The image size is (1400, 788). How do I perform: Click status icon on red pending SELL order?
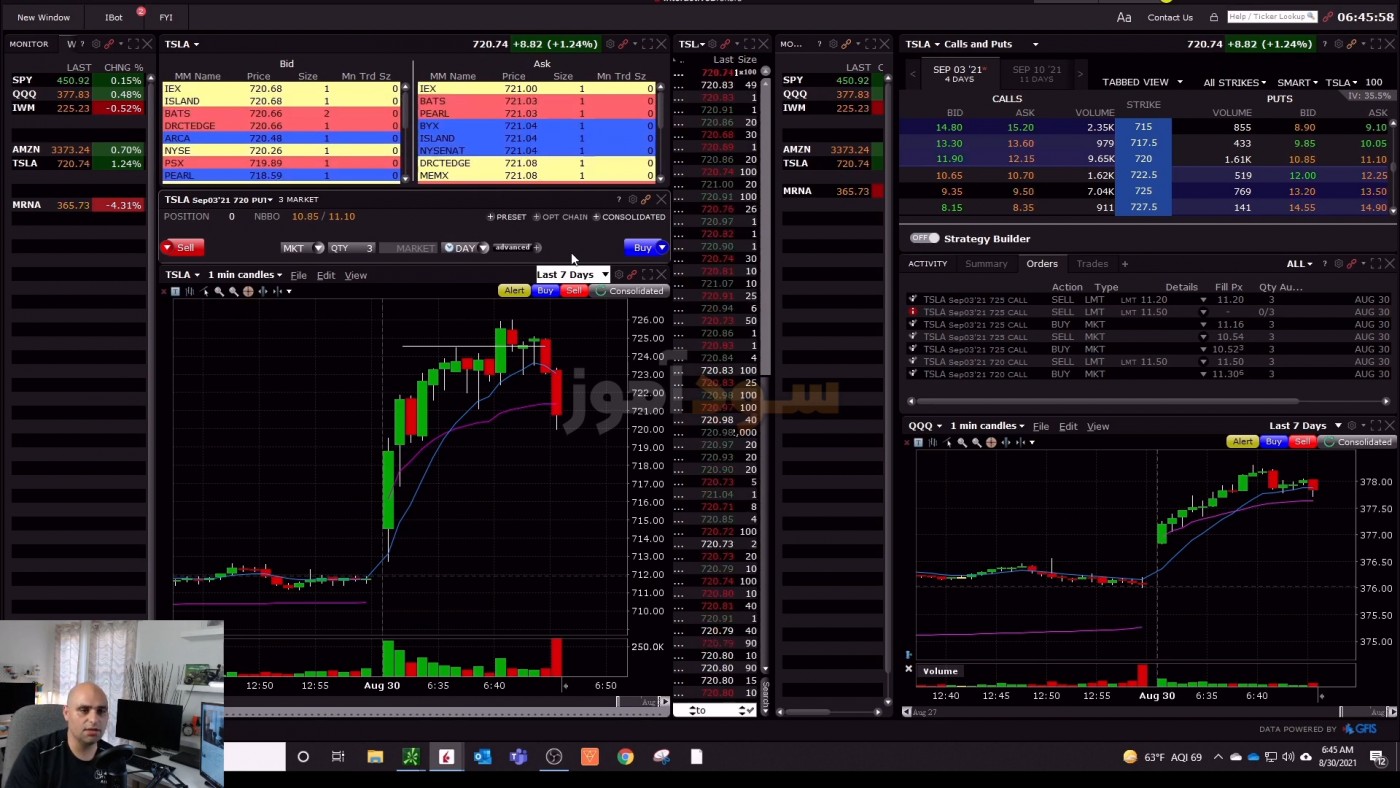912,312
